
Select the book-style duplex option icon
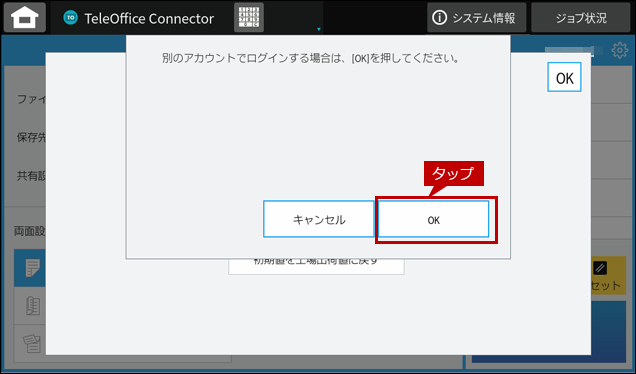click(x=32, y=306)
